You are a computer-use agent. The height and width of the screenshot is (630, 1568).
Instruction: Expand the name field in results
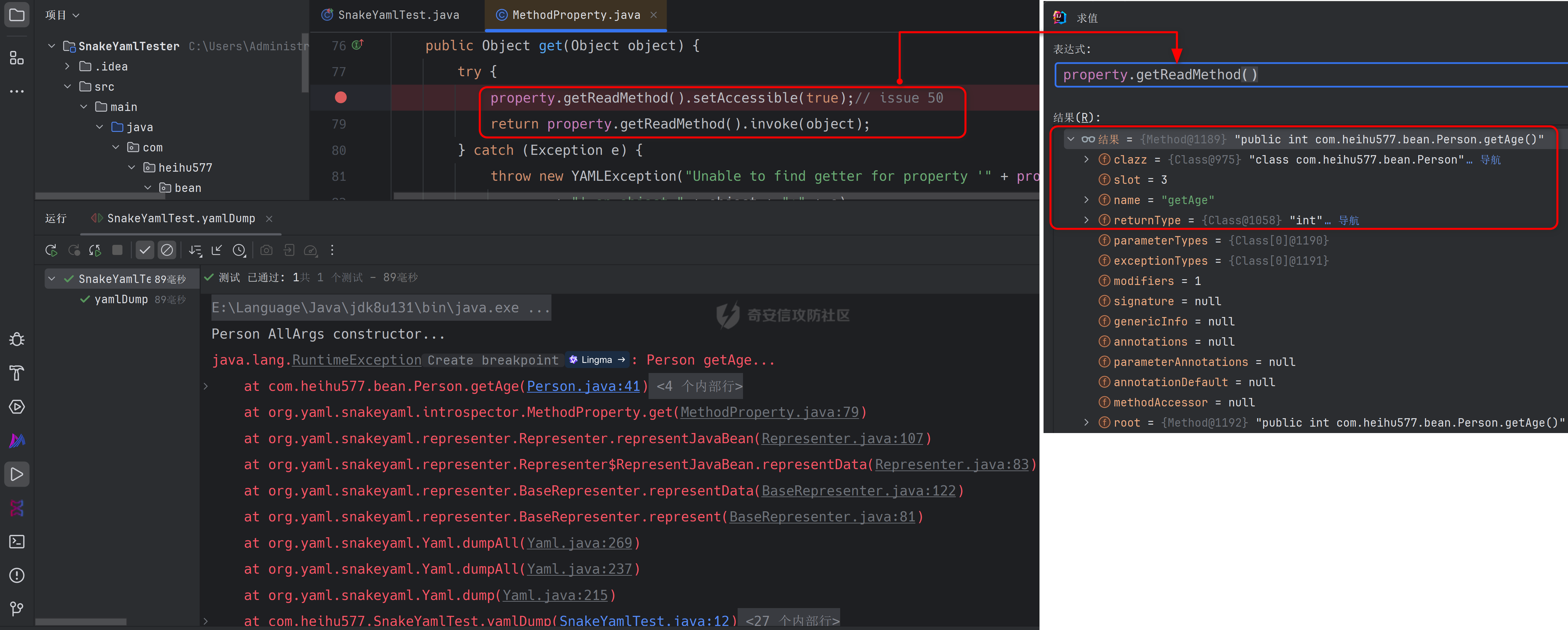(1086, 200)
